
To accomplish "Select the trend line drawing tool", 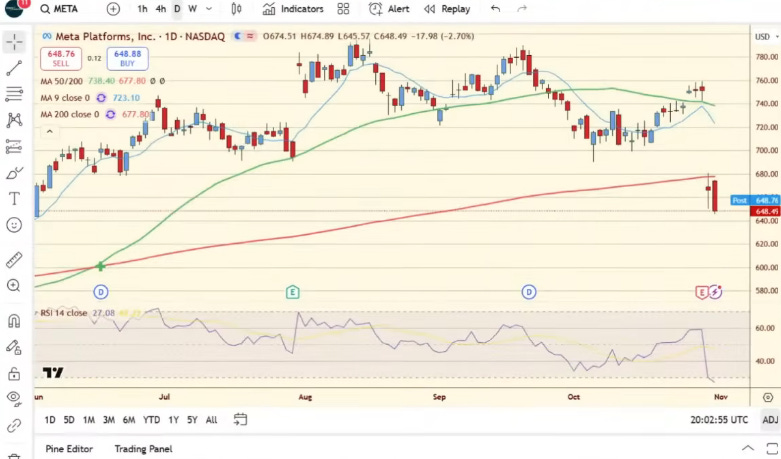I will [14, 68].
